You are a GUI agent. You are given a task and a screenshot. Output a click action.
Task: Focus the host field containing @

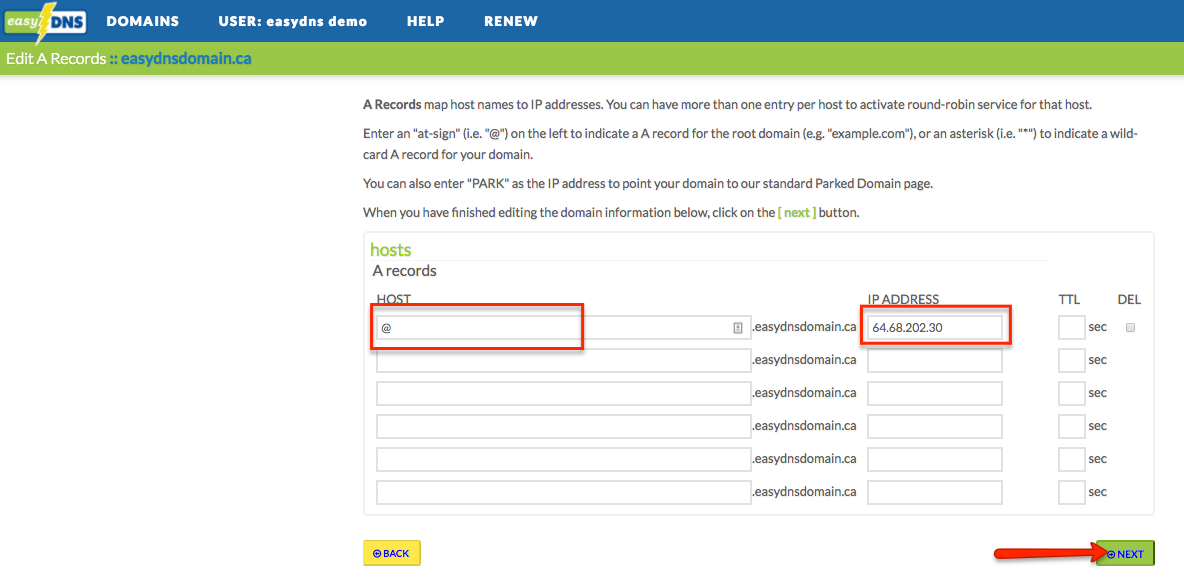pyautogui.click(x=563, y=328)
